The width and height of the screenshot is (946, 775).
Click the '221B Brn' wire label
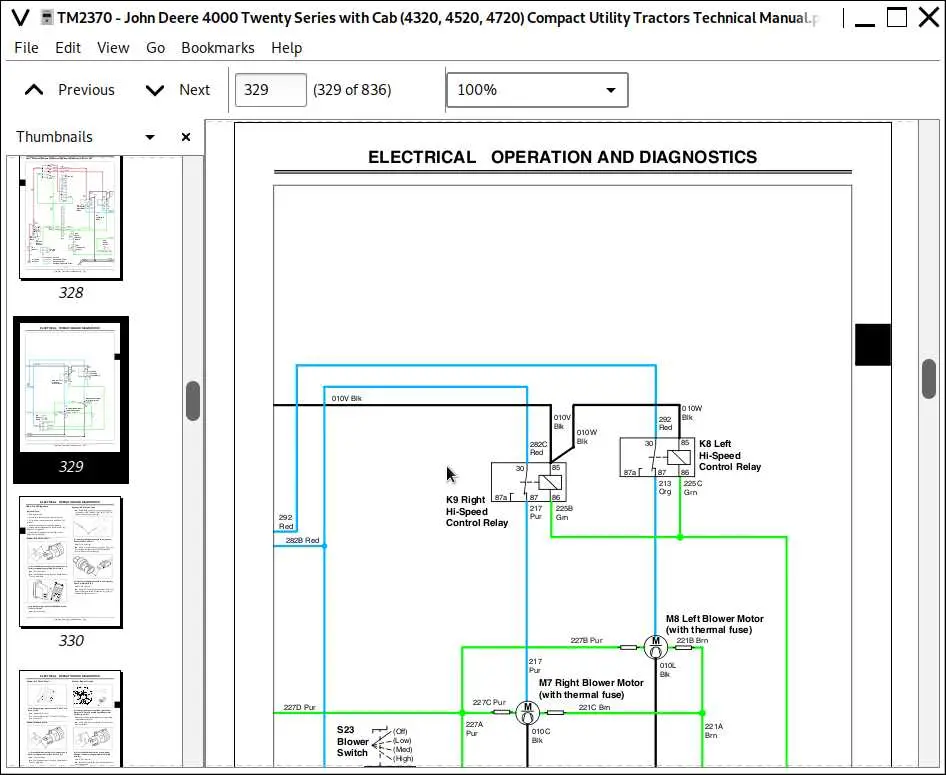(692, 641)
